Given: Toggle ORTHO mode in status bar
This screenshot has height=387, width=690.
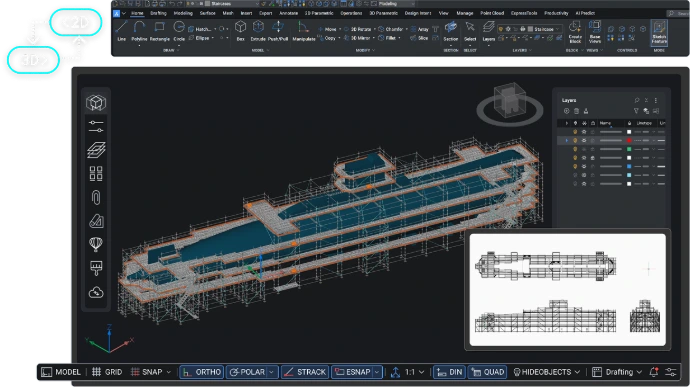Looking at the screenshot, I should pos(202,372).
